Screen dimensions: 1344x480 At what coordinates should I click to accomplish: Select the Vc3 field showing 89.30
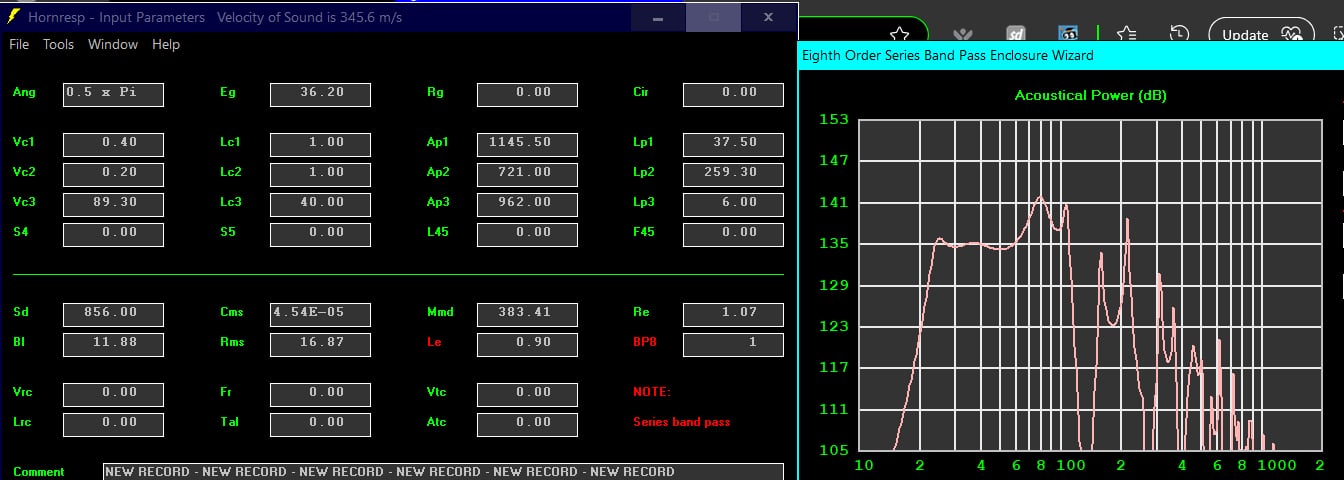(113, 205)
